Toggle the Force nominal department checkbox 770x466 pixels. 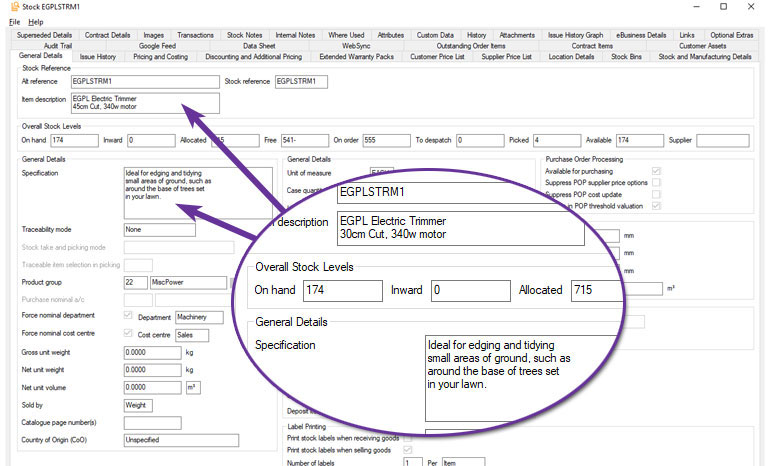pos(128,315)
